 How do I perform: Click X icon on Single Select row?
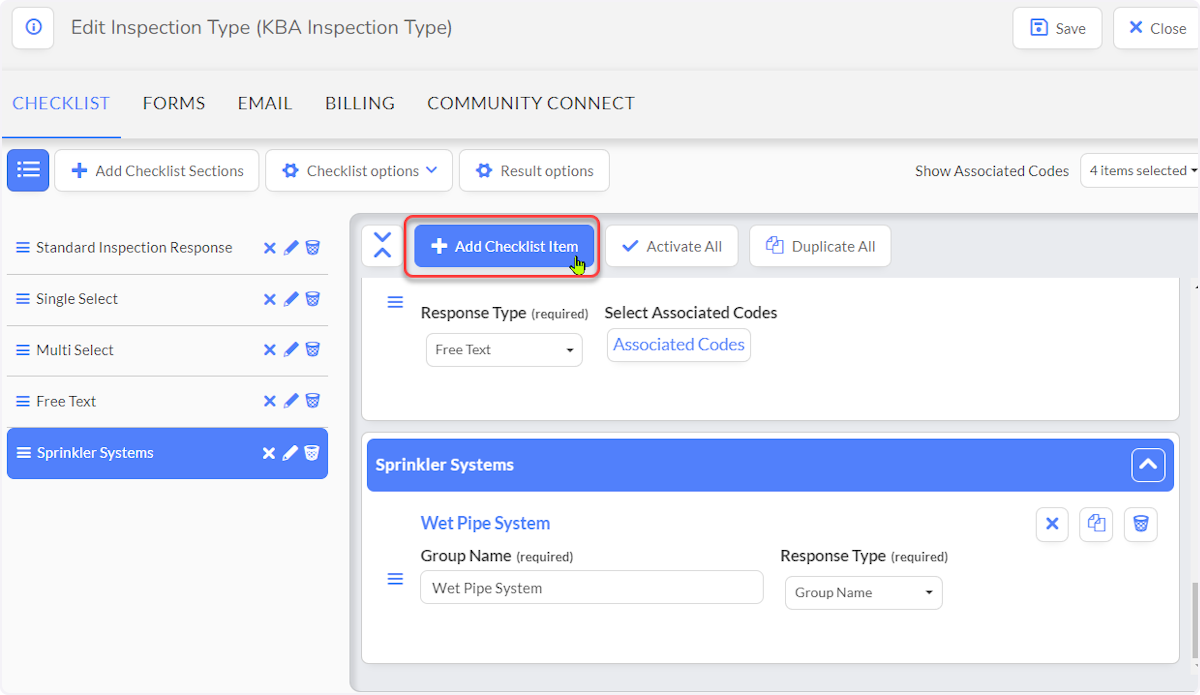click(269, 299)
